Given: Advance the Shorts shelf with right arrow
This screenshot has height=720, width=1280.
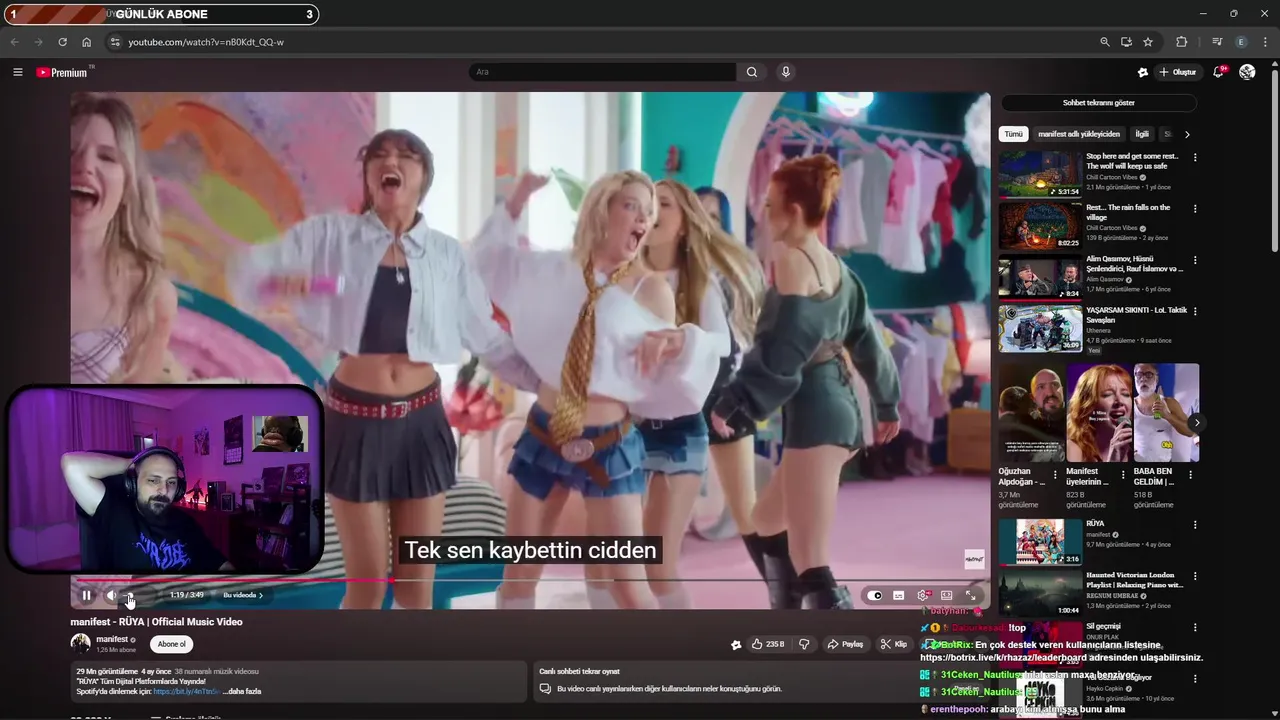Looking at the screenshot, I should (1196, 423).
